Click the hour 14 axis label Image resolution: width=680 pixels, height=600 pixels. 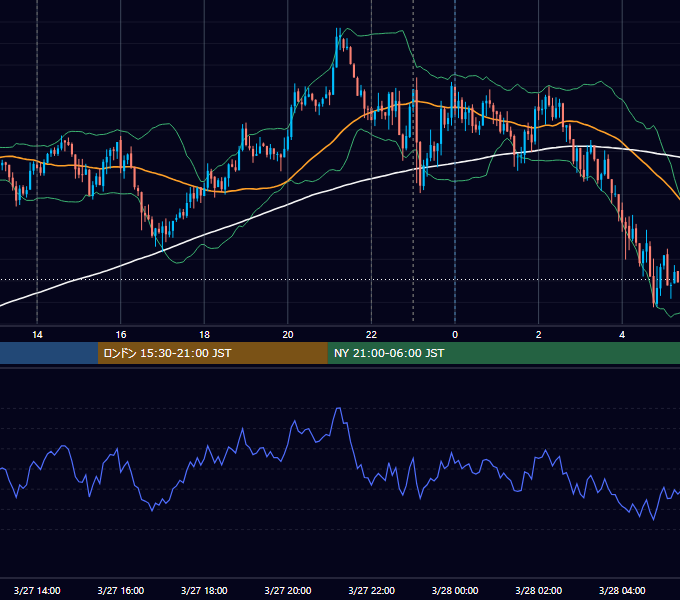(x=37, y=335)
